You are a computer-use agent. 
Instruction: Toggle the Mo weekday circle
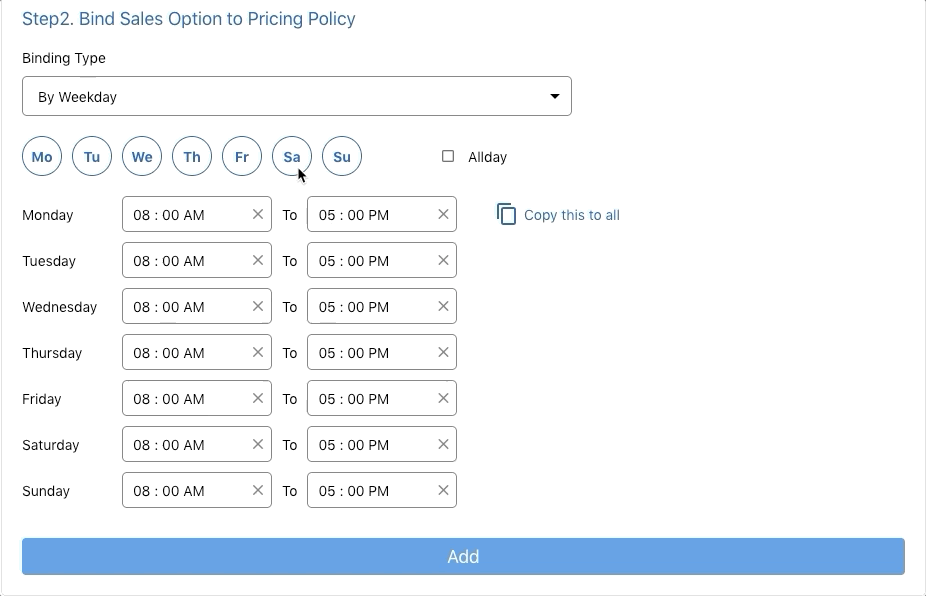point(42,157)
